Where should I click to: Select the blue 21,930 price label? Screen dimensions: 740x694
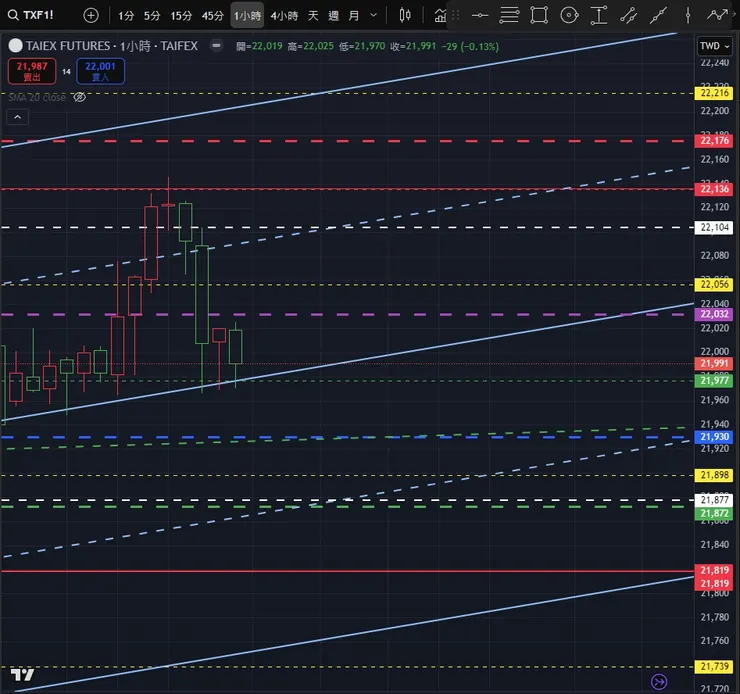[714, 437]
